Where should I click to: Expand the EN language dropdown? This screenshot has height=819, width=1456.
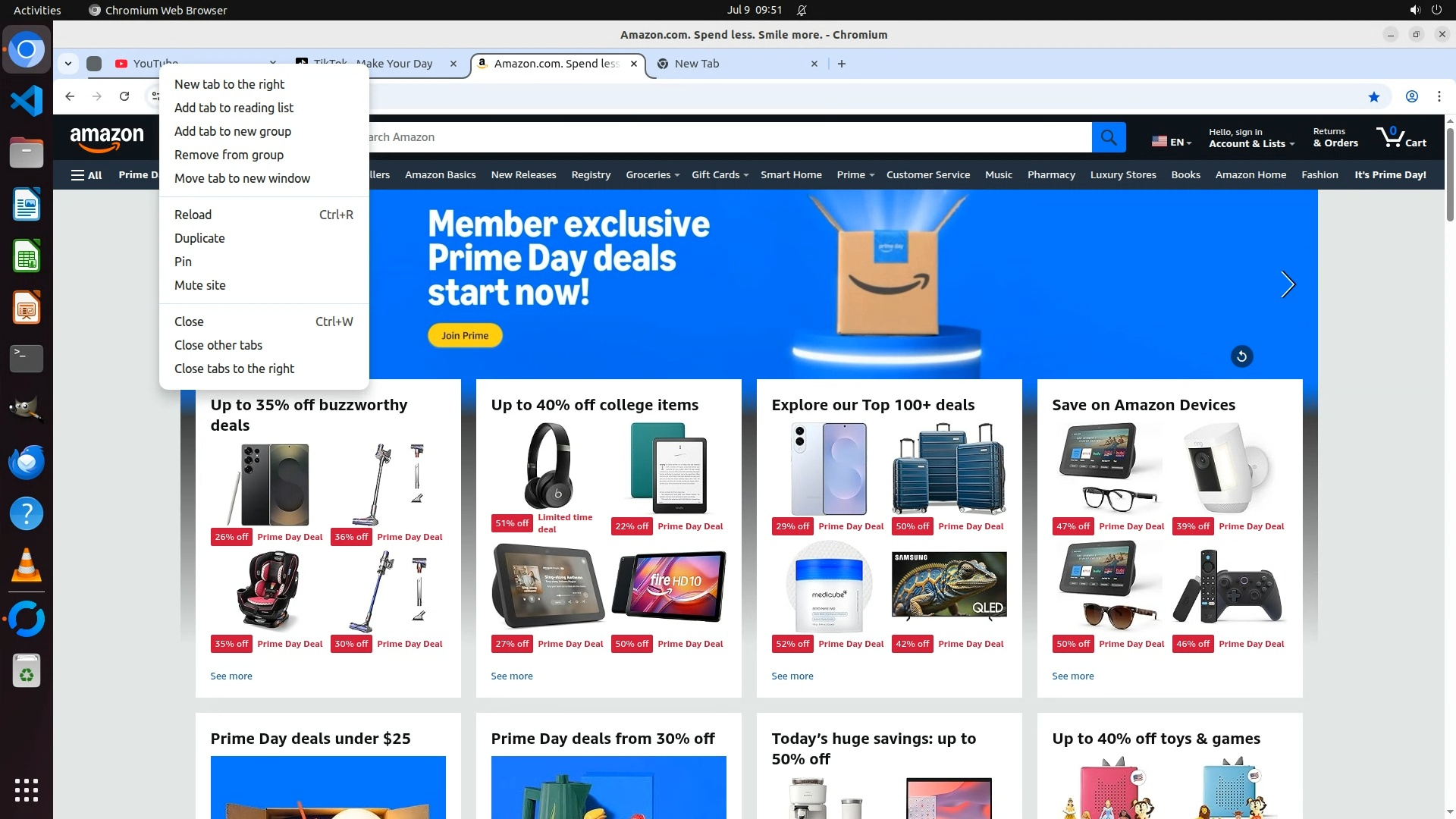click(1172, 142)
